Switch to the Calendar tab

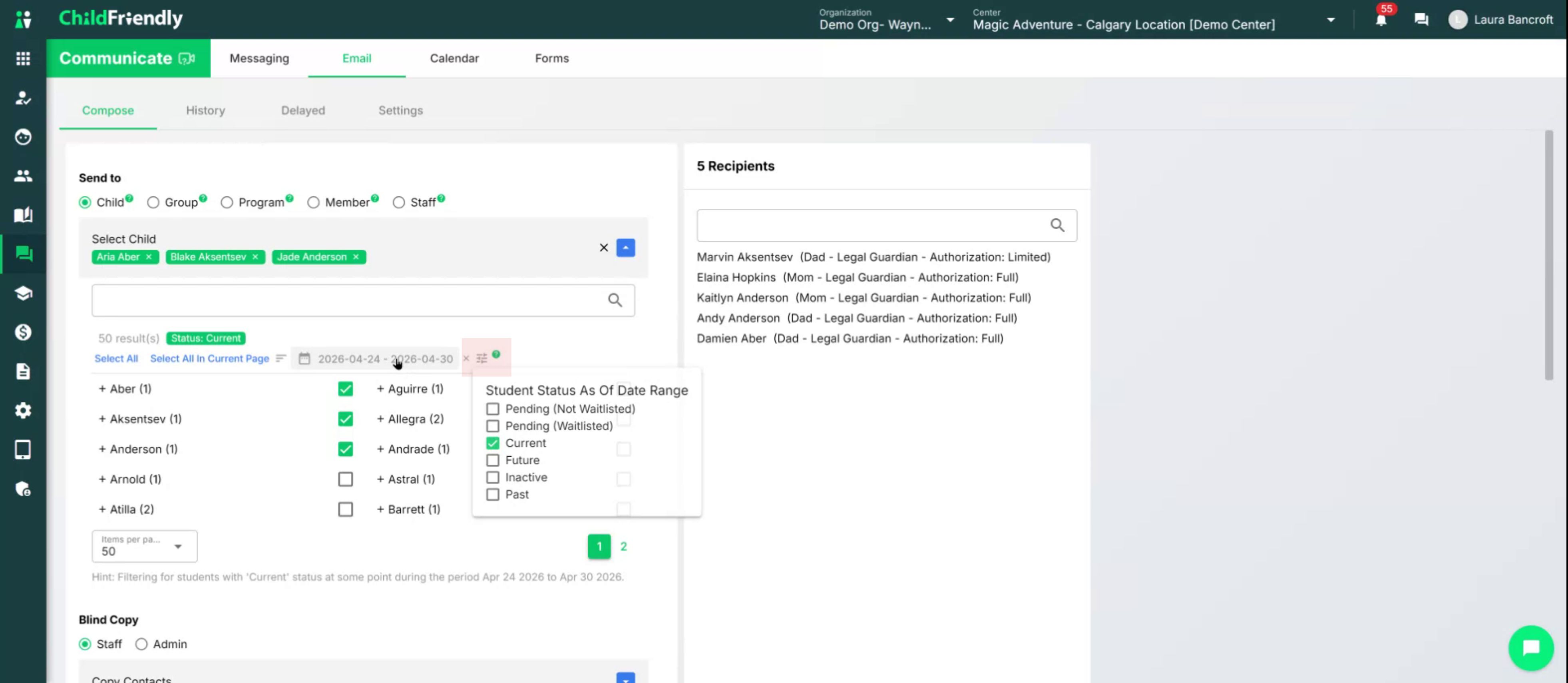[454, 58]
